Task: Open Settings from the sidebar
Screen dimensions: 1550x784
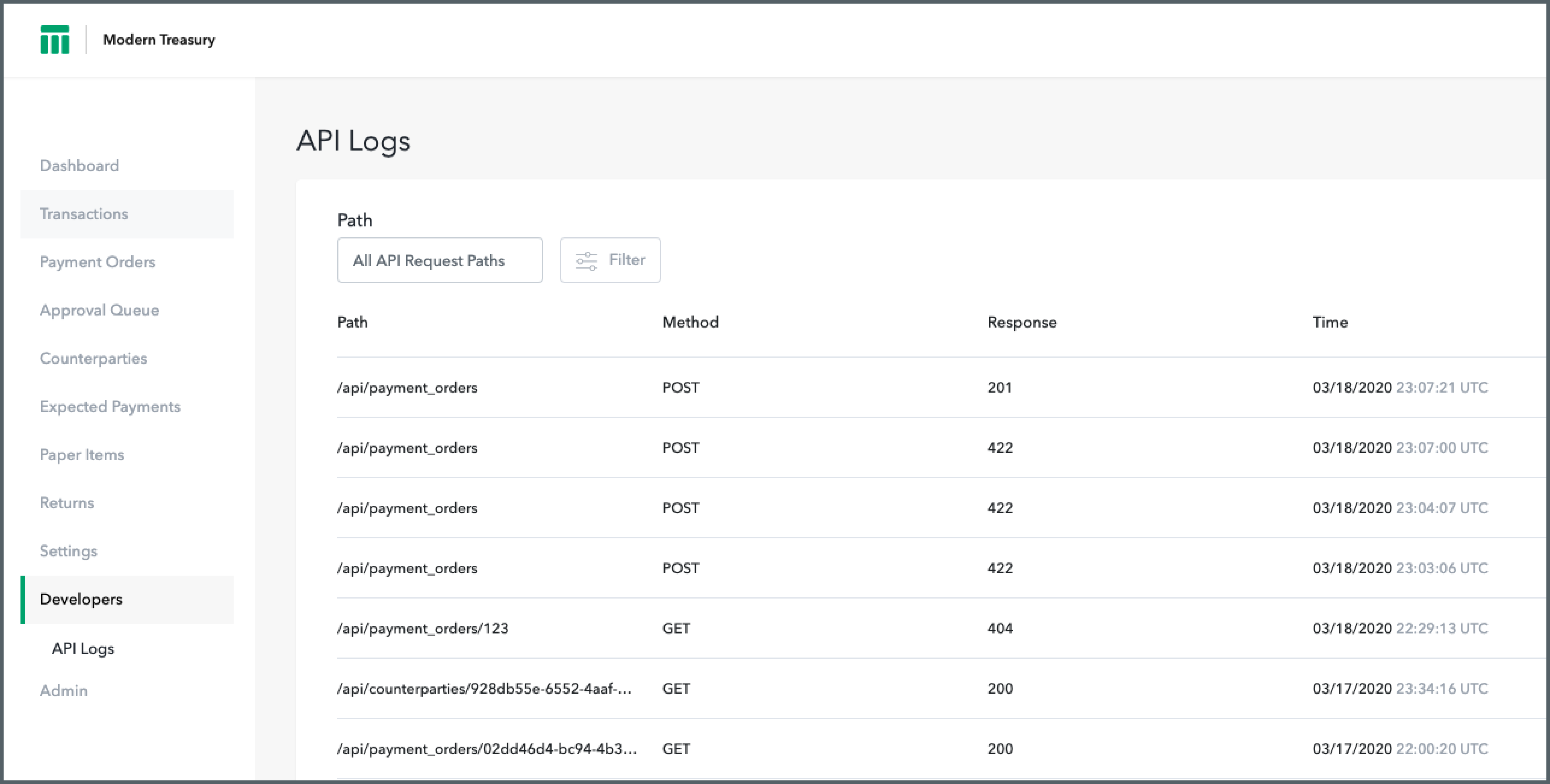Action: click(68, 550)
